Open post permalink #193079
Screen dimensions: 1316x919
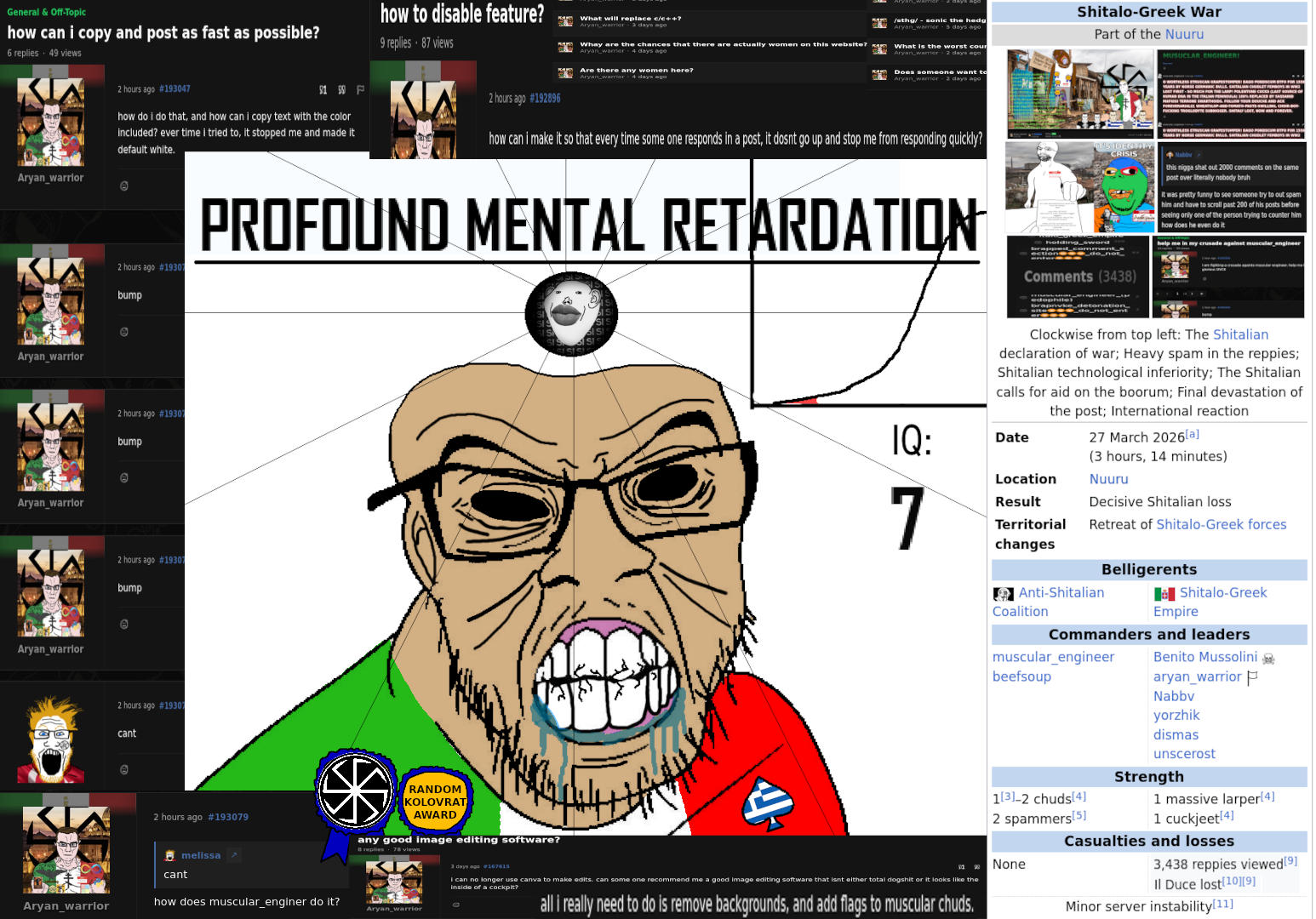point(228,817)
